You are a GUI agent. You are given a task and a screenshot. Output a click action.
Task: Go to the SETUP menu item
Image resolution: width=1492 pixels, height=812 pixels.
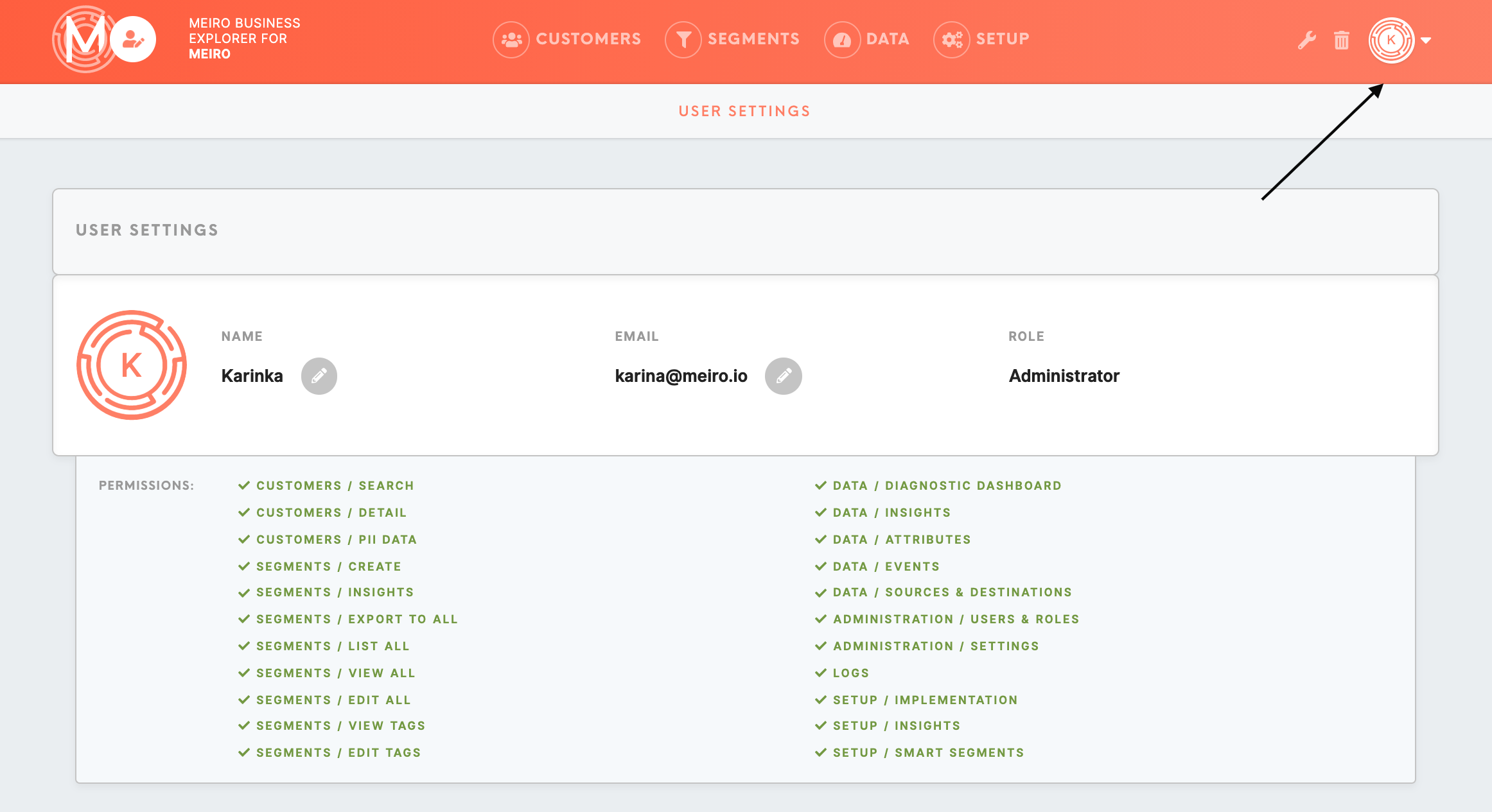click(1003, 39)
